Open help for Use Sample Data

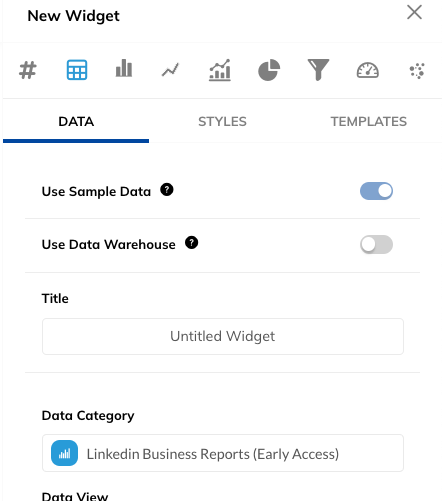[x=167, y=190]
